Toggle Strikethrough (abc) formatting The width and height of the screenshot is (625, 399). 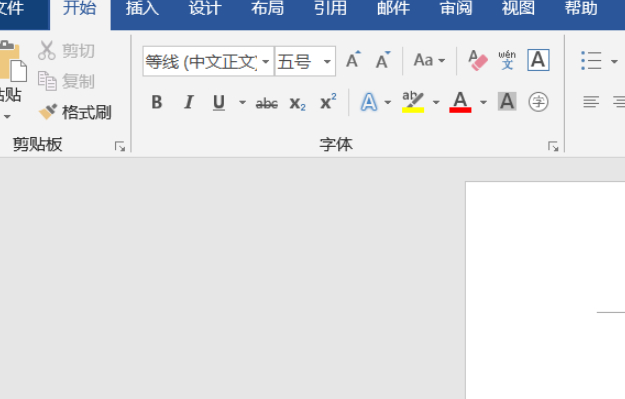pos(267,103)
